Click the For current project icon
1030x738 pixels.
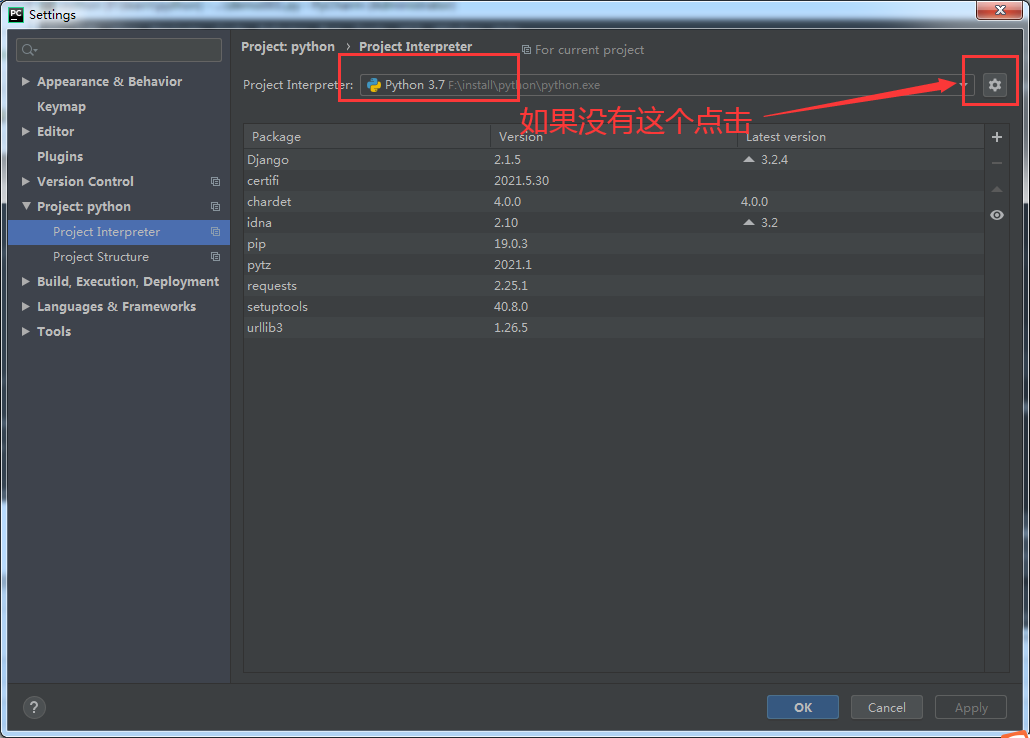click(x=526, y=50)
